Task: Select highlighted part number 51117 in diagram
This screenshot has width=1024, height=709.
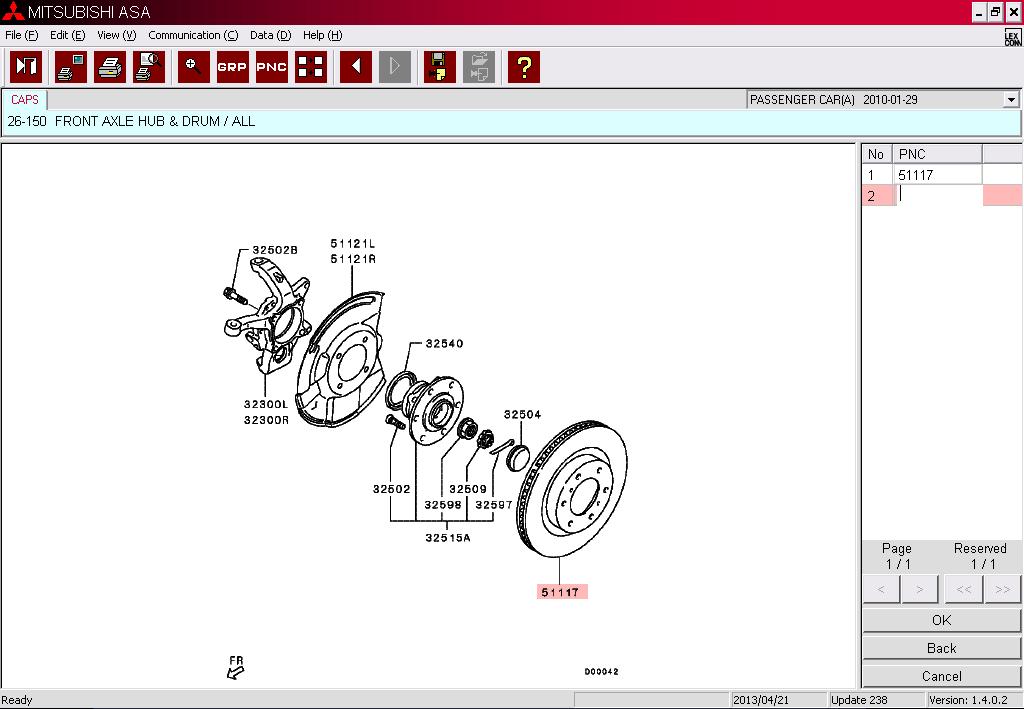Action: (x=561, y=592)
